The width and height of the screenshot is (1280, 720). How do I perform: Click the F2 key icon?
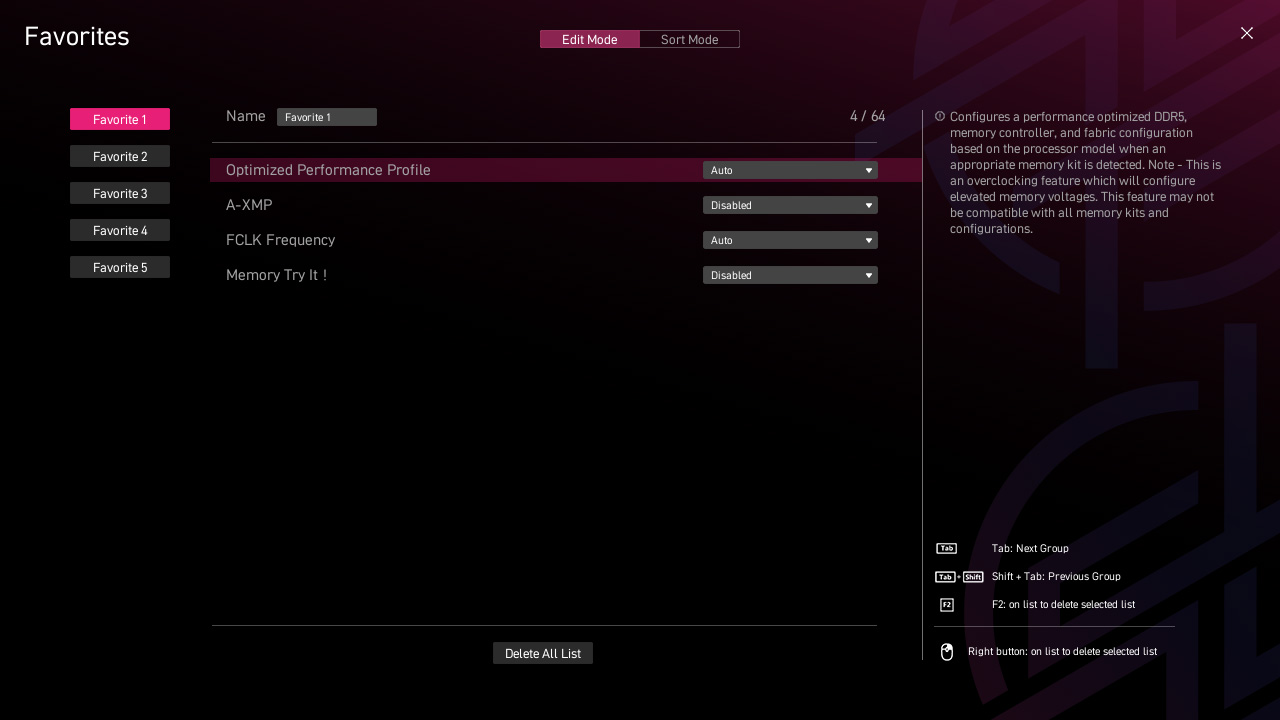pos(946,605)
